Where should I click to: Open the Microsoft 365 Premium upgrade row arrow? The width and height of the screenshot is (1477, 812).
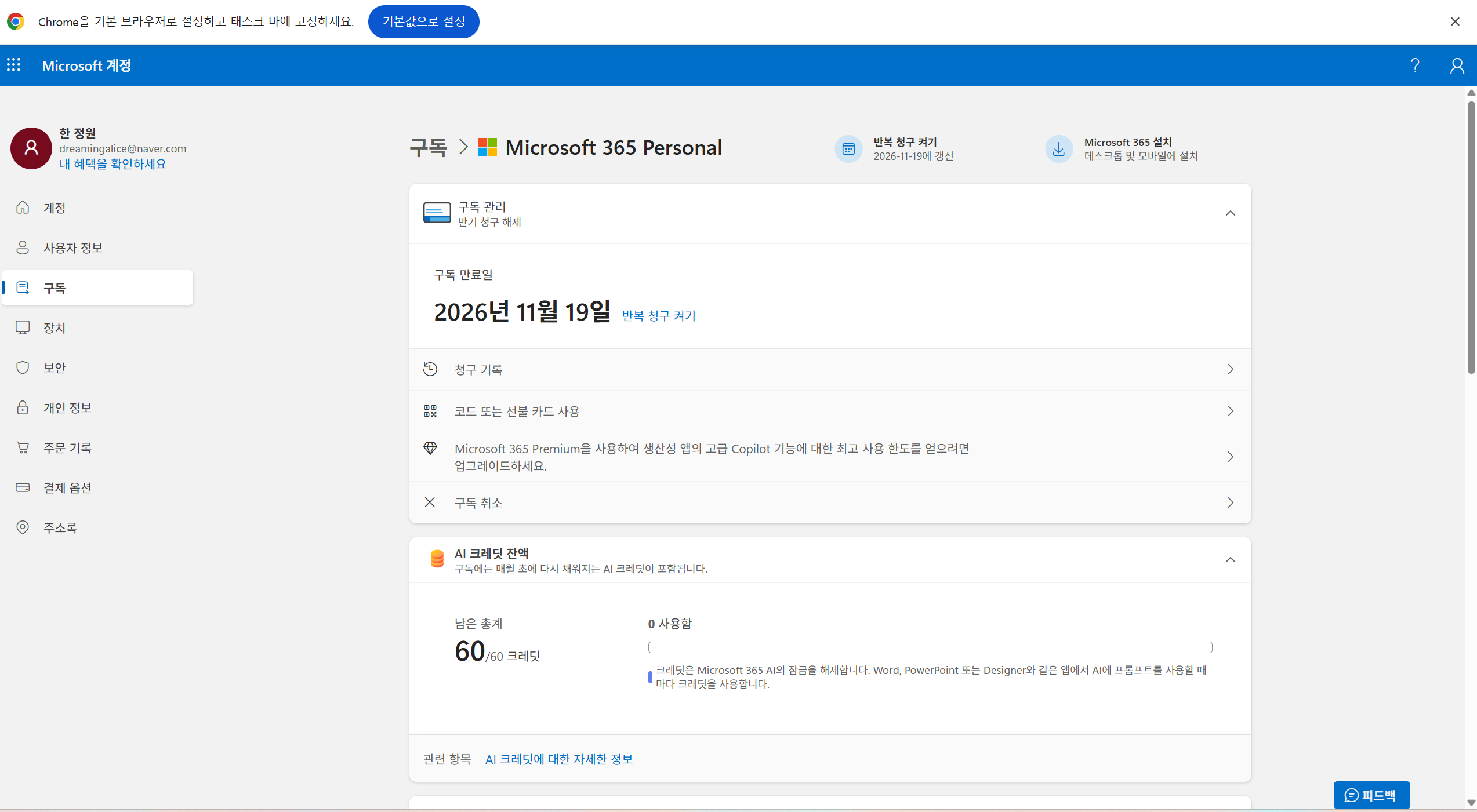point(1231,457)
